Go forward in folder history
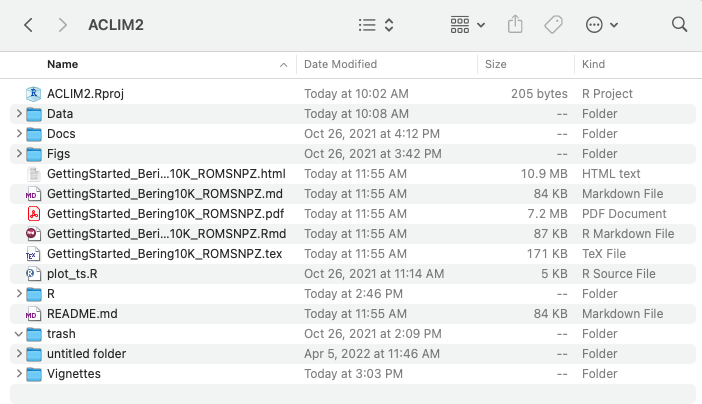 [x=63, y=24]
